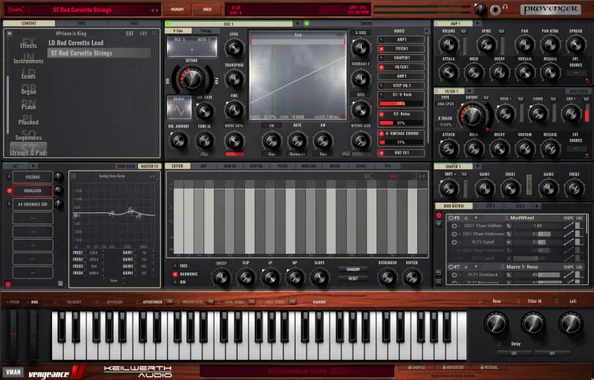Click the Shaper Gain1 knob
Screen dimensions: 594x380
point(485,188)
